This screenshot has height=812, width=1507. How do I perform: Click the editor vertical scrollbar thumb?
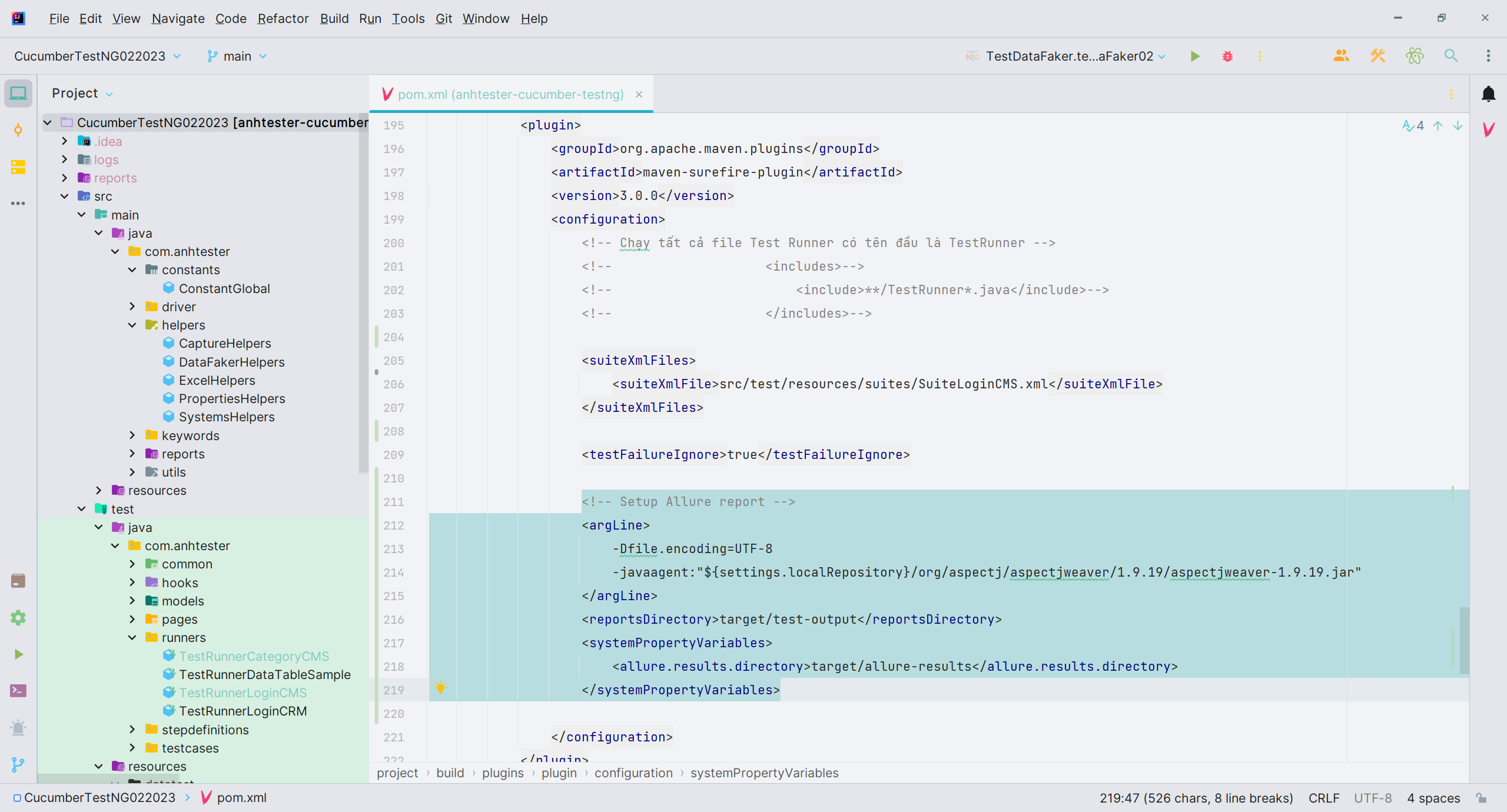point(1465,640)
